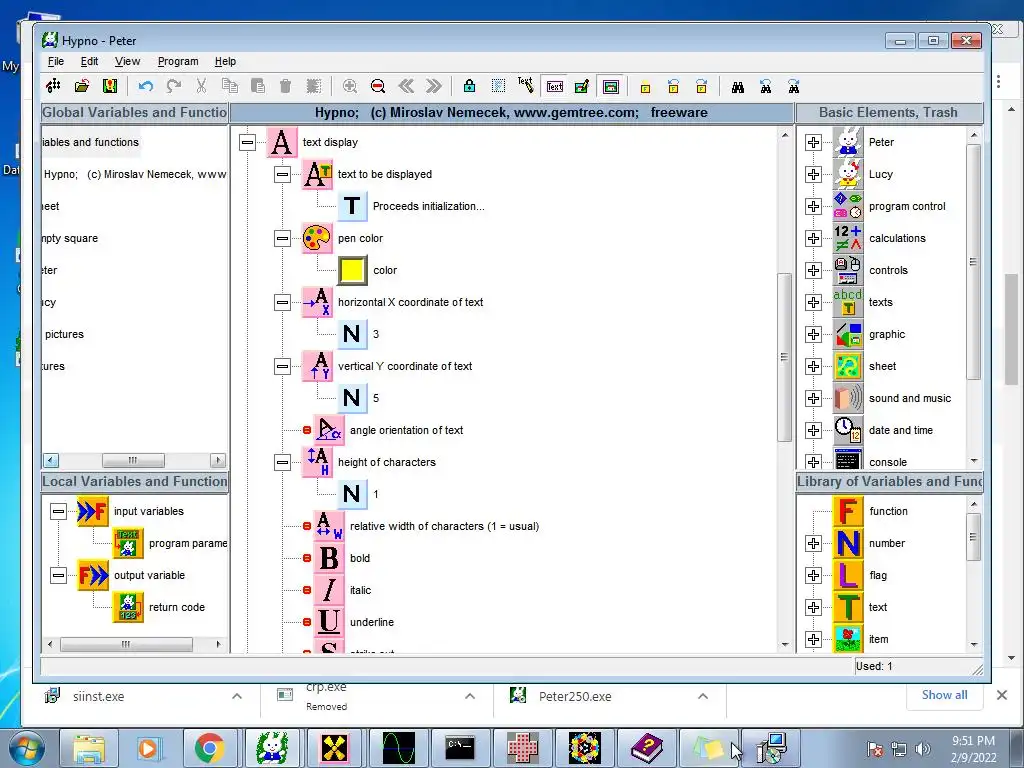Click Show all downloads button
The image size is (1024, 768).
pyautogui.click(x=944, y=695)
